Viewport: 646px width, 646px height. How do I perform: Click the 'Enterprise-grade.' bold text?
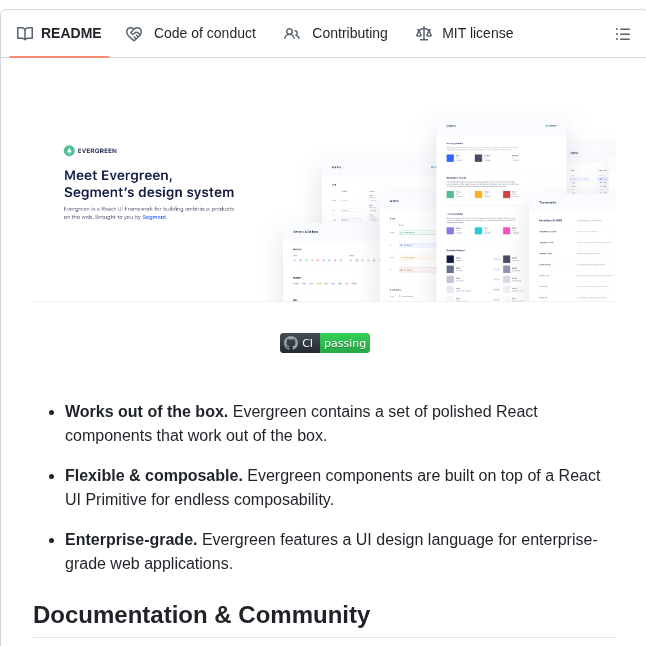pyautogui.click(x=131, y=539)
